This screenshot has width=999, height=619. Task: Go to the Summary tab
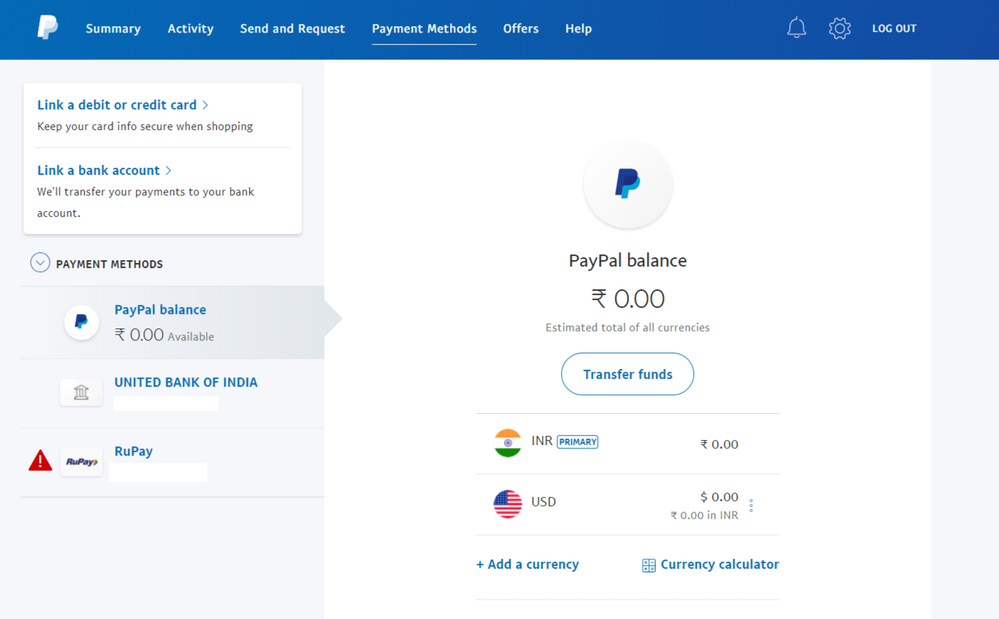point(113,29)
